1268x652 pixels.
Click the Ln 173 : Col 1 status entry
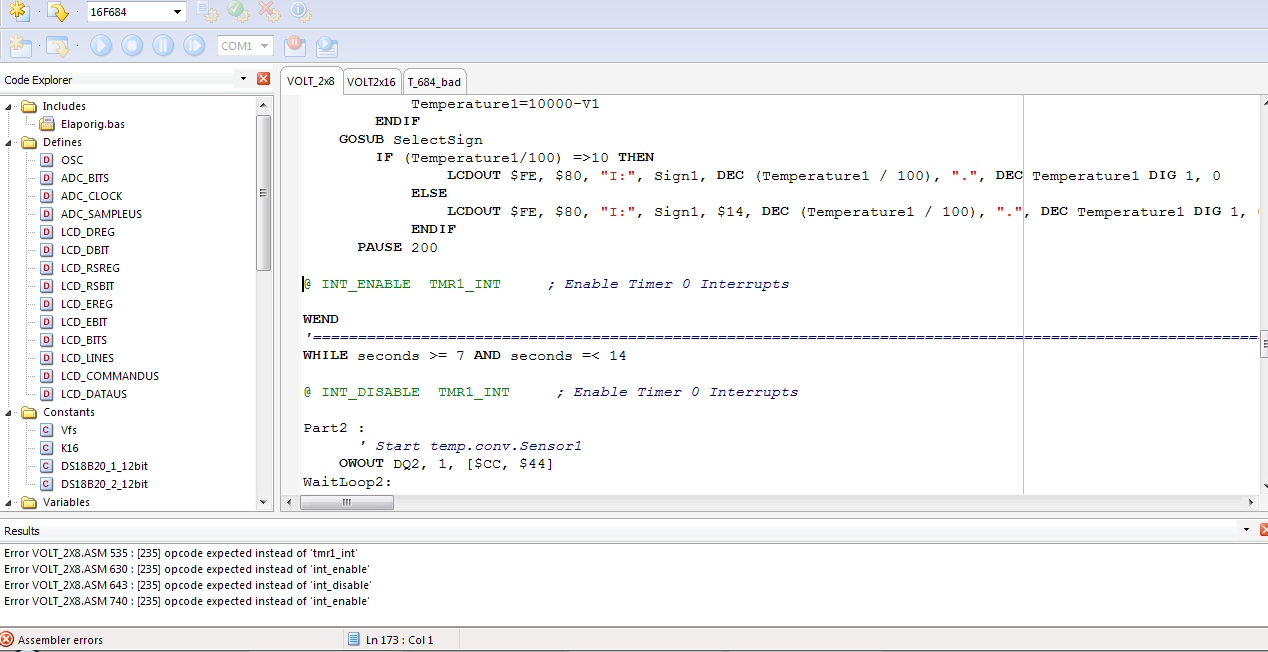point(399,640)
